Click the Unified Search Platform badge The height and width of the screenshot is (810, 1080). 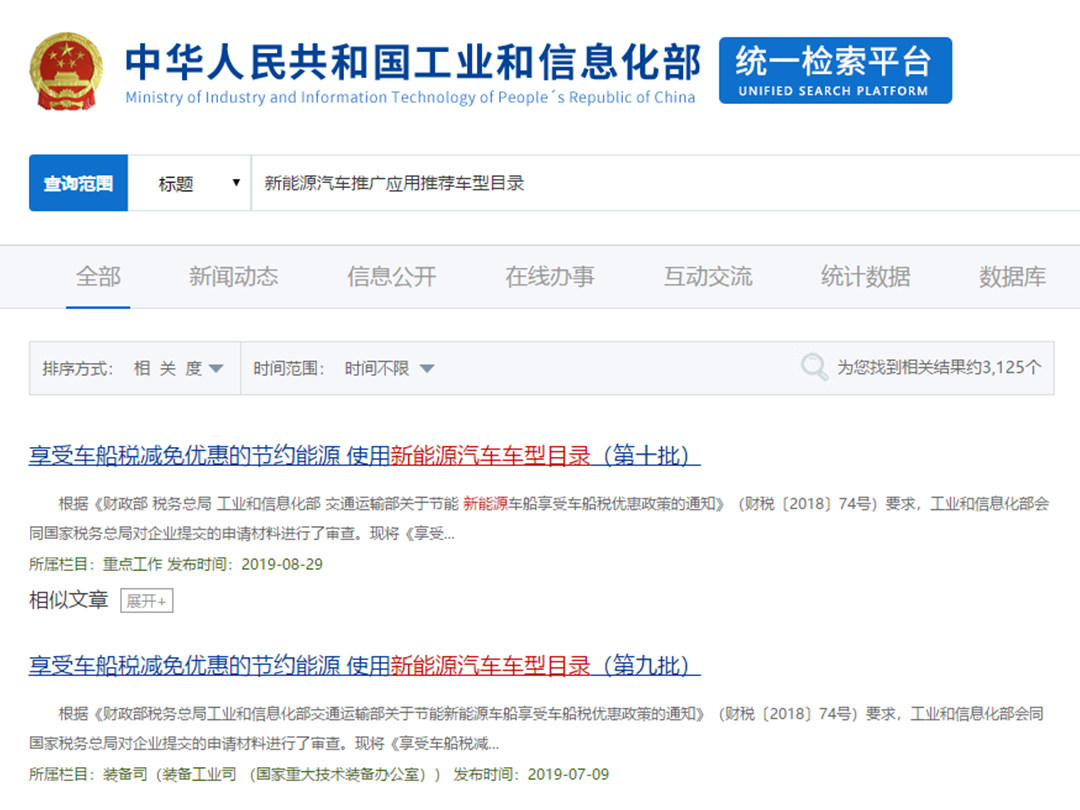pyautogui.click(x=834, y=71)
